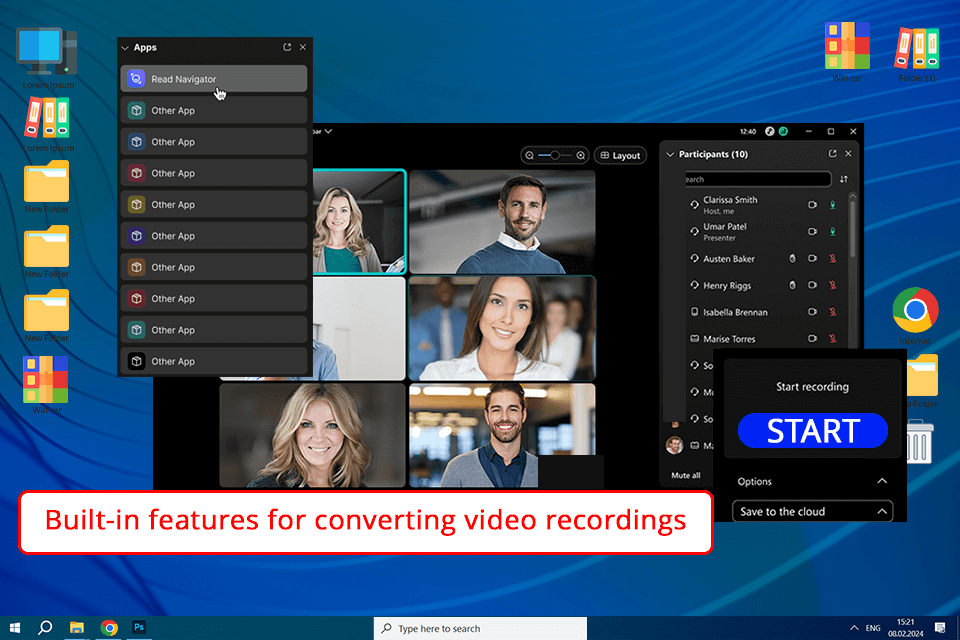This screenshot has width=960, height=640.
Task: Open Windows Start menu
Action: (15, 628)
